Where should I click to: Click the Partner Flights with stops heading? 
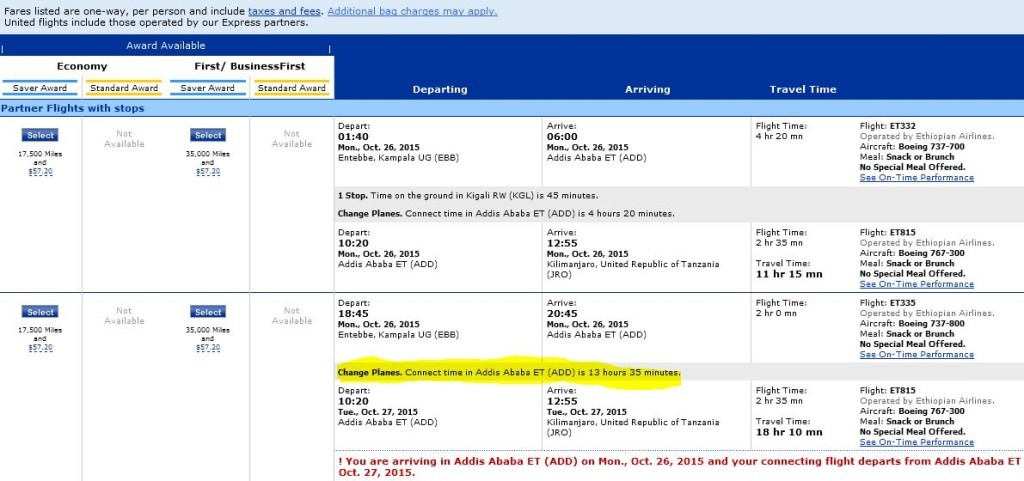(73, 108)
